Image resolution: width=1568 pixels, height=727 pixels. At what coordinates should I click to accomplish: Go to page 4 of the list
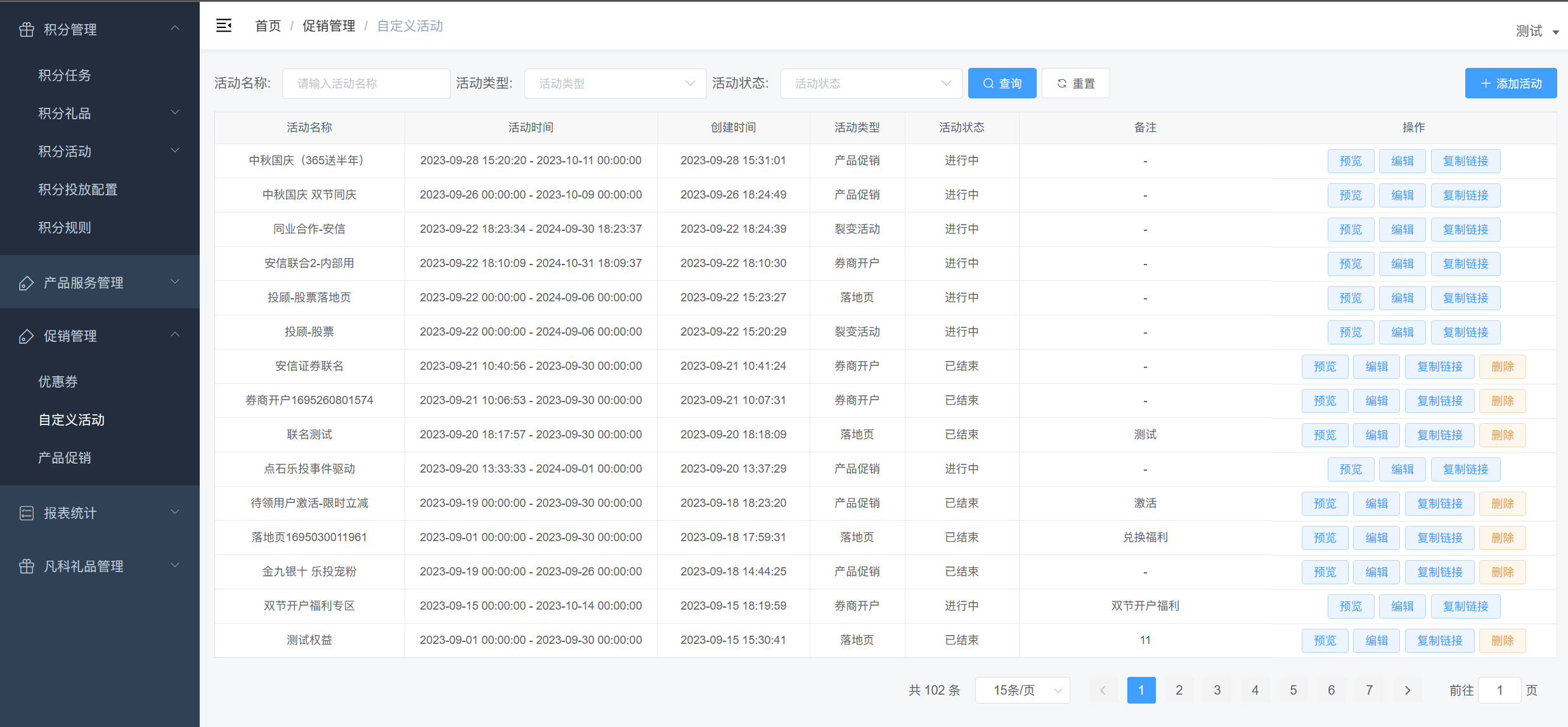click(x=1255, y=690)
